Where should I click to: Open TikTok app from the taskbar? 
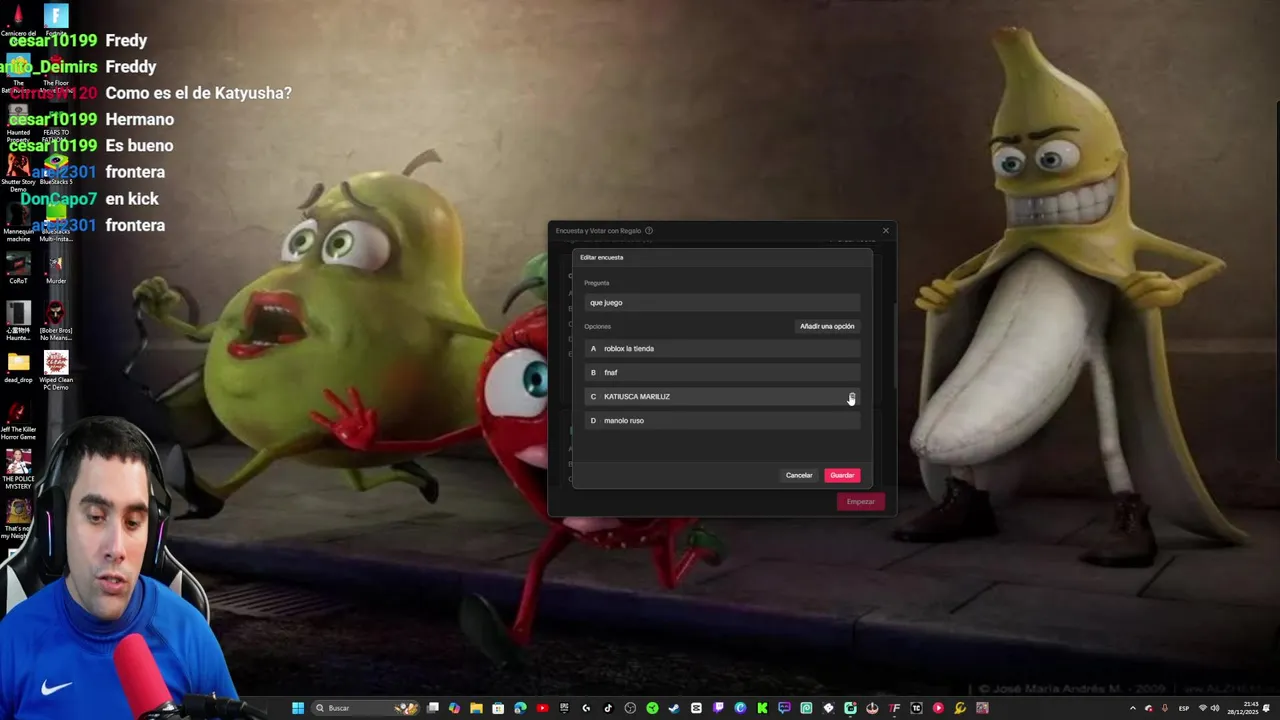(x=608, y=708)
